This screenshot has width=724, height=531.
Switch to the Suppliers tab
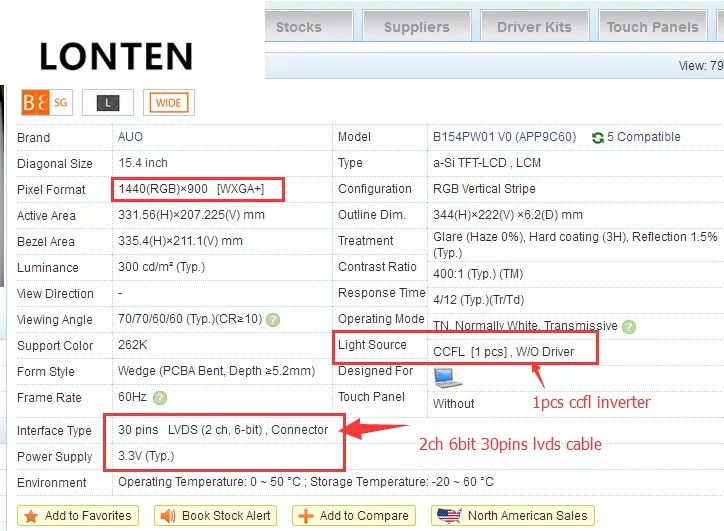pyautogui.click(x=416, y=27)
